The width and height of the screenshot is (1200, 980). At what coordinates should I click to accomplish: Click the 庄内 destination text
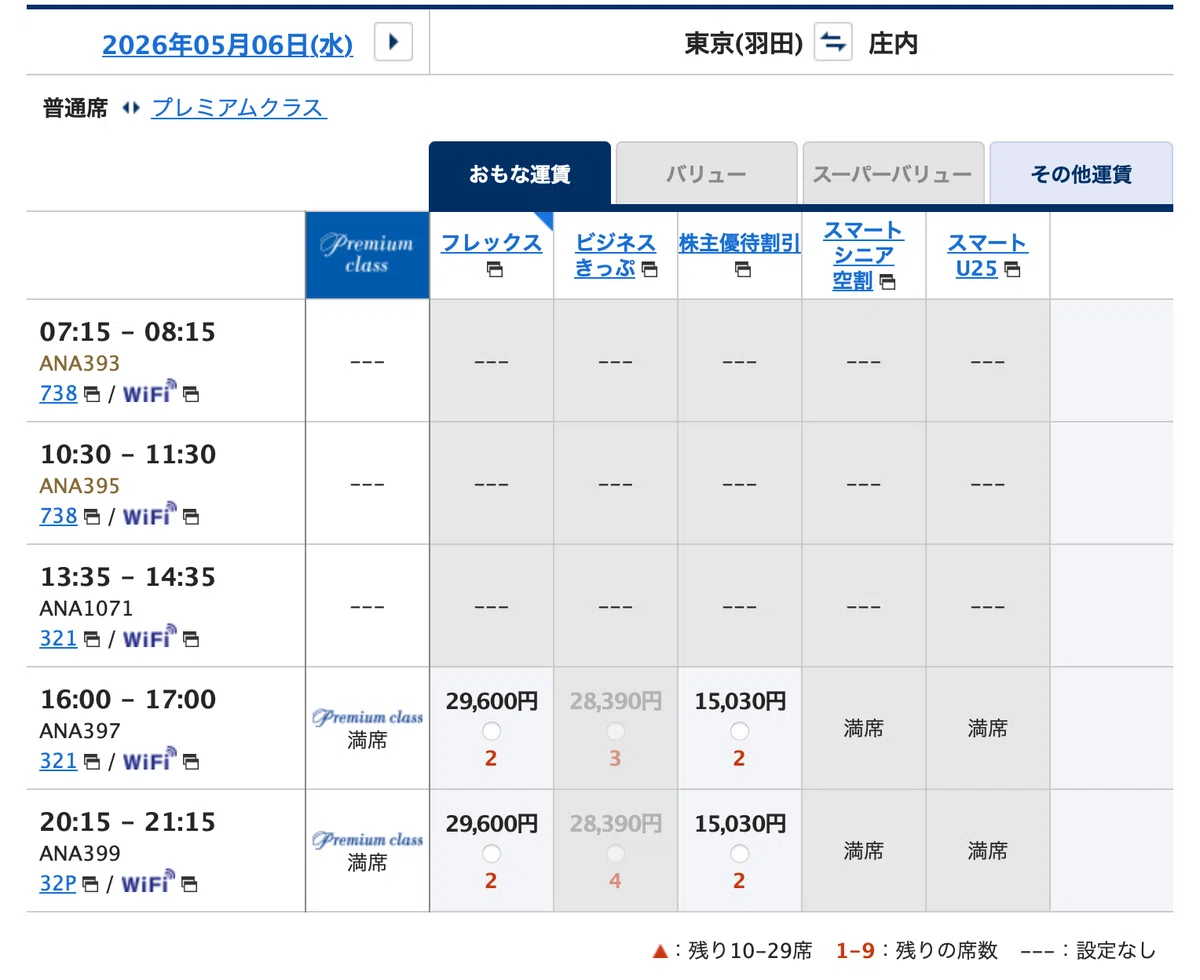tap(893, 43)
